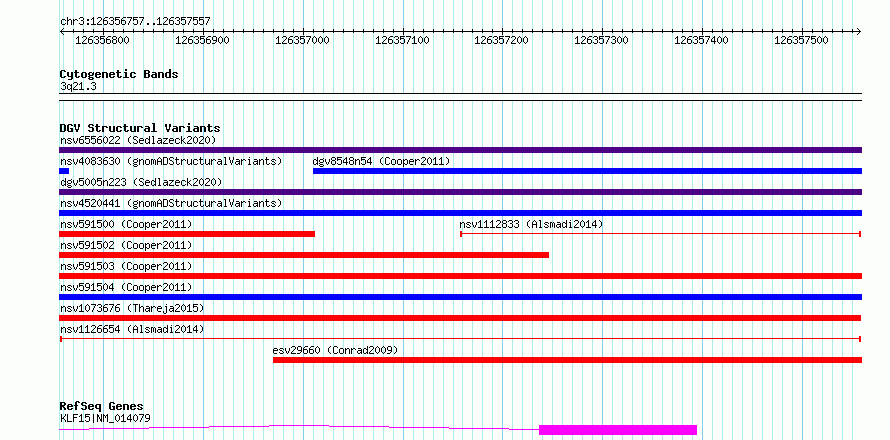
Task: Open nsv591503 (Cooper2011) label
Action: [x=126, y=266]
